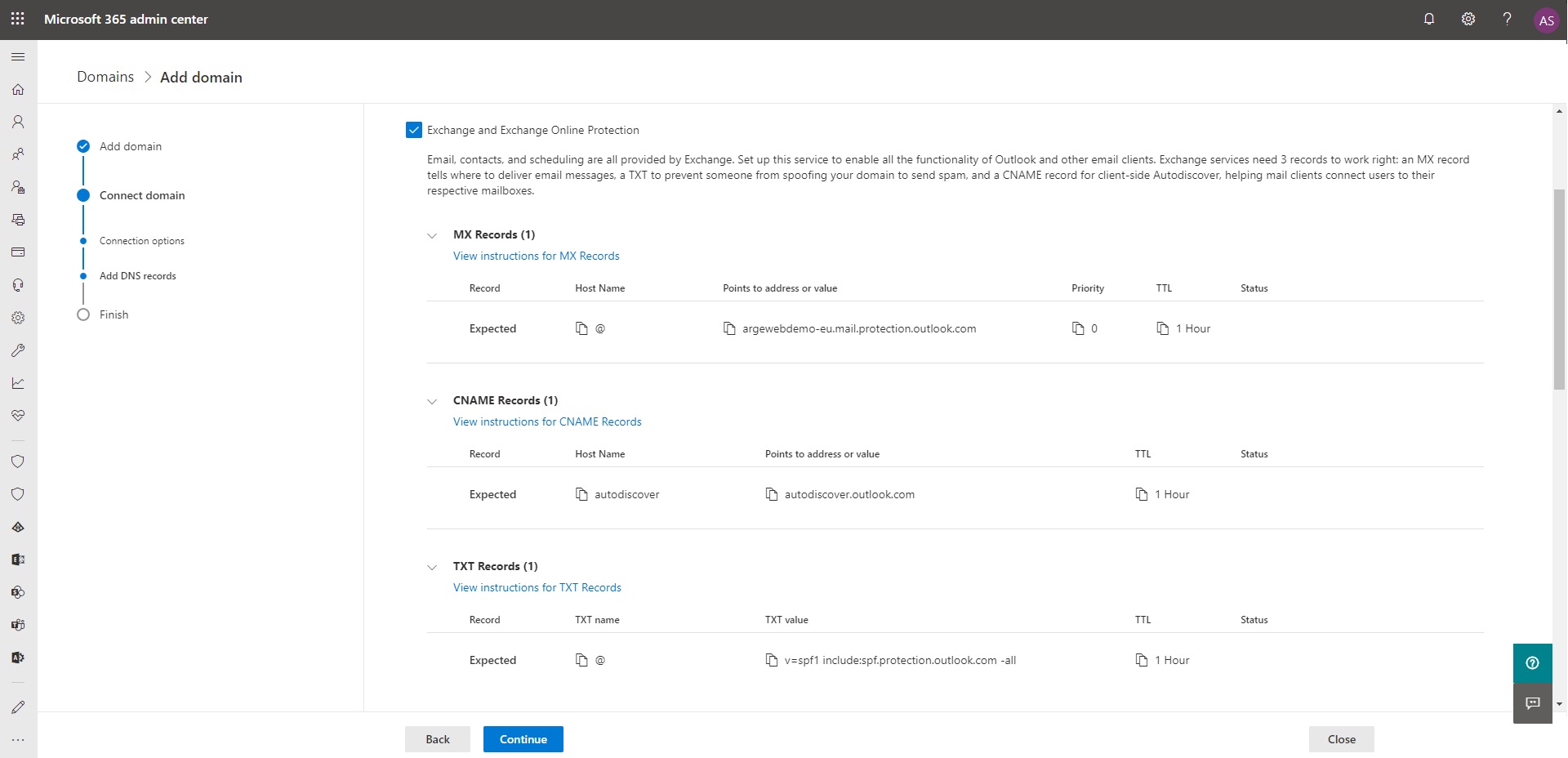
Task: Collapse the CNAME Records section
Action: click(x=432, y=401)
